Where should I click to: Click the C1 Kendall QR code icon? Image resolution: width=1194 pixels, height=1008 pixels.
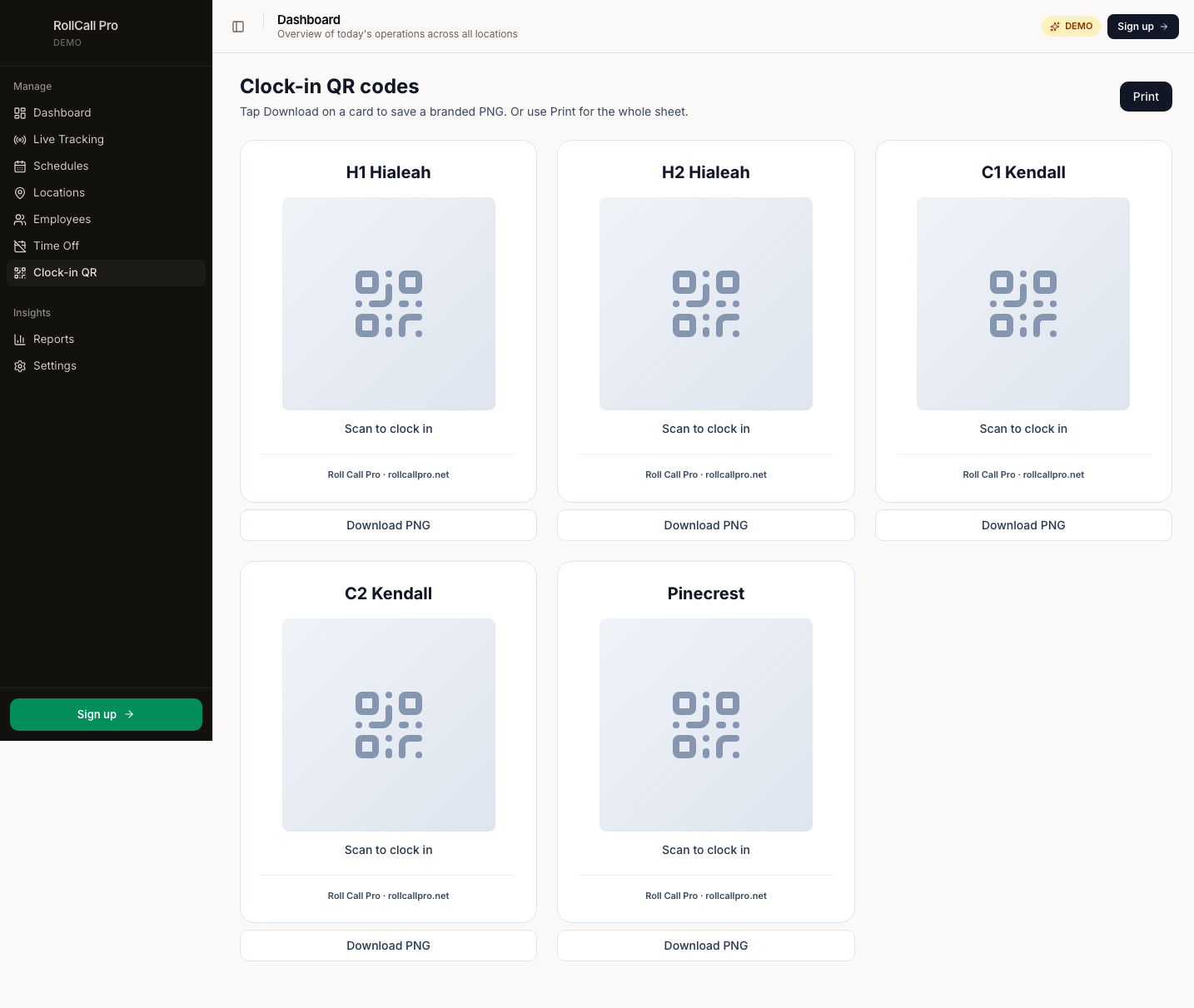pyautogui.click(x=1023, y=304)
